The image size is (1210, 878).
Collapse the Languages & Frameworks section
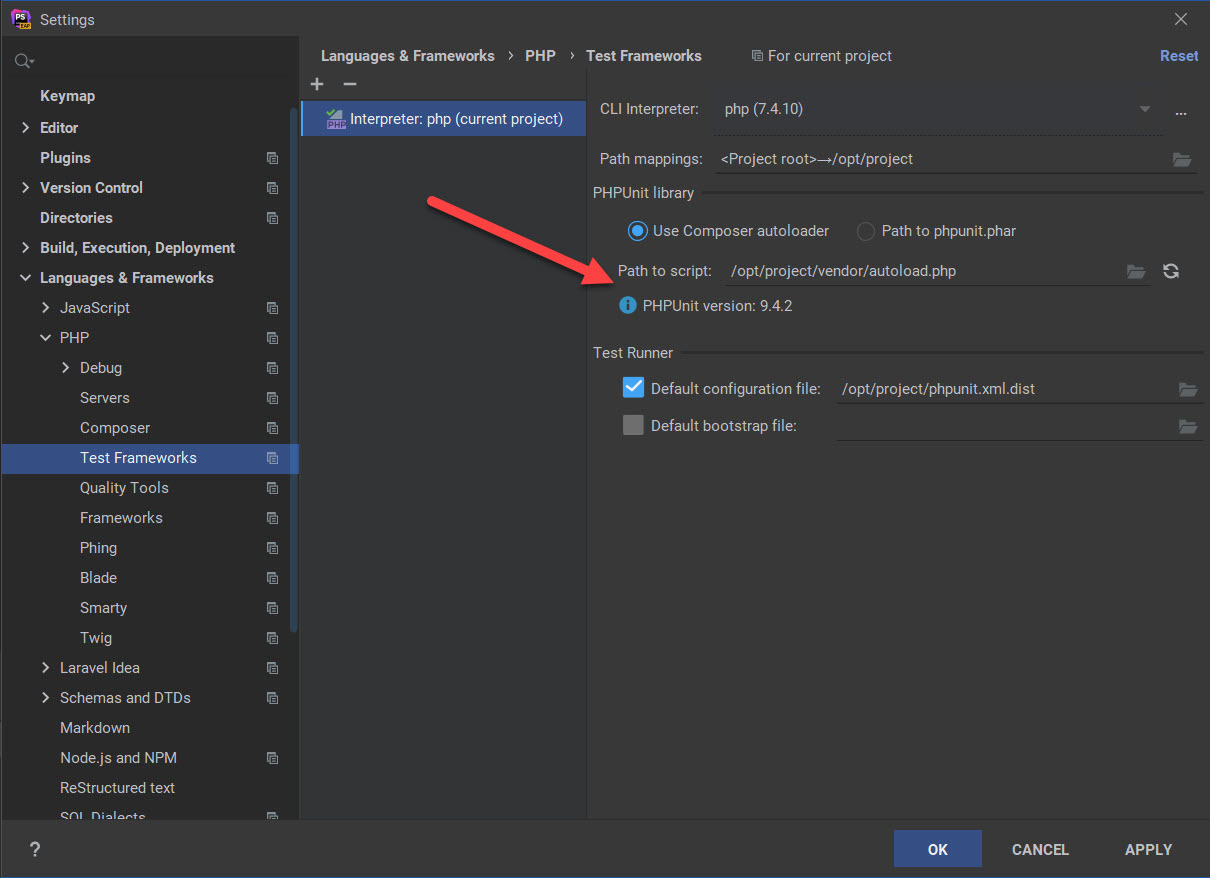(25, 278)
